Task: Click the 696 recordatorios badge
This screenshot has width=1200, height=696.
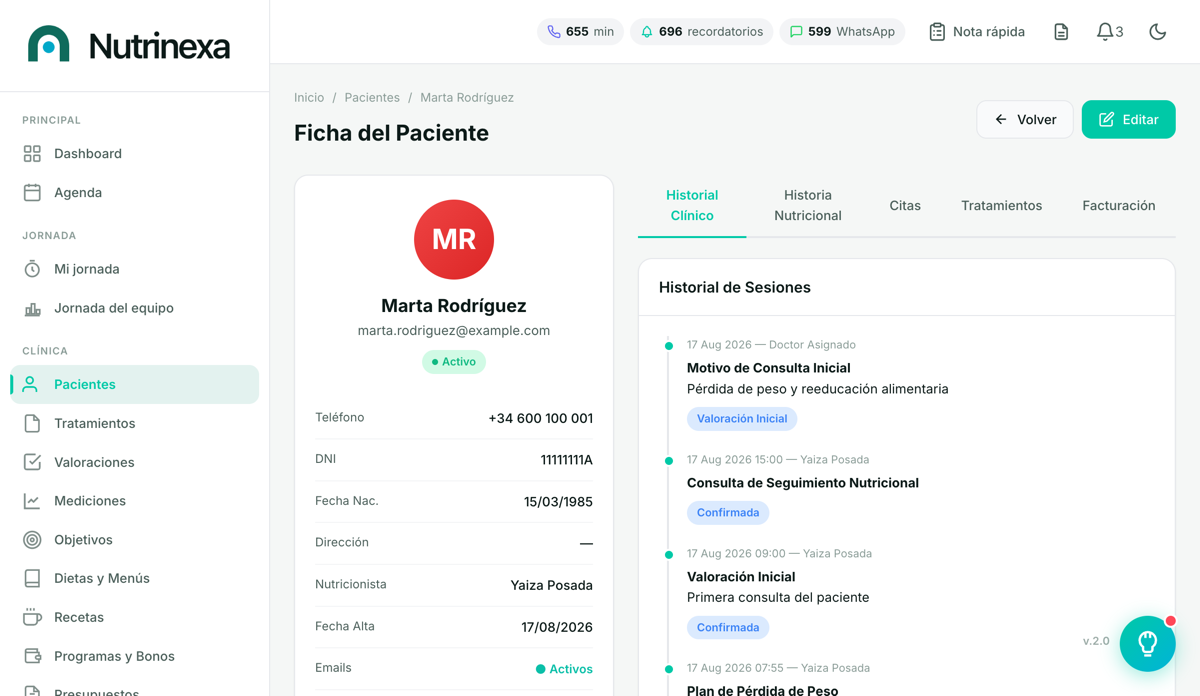Action: click(702, 32)
